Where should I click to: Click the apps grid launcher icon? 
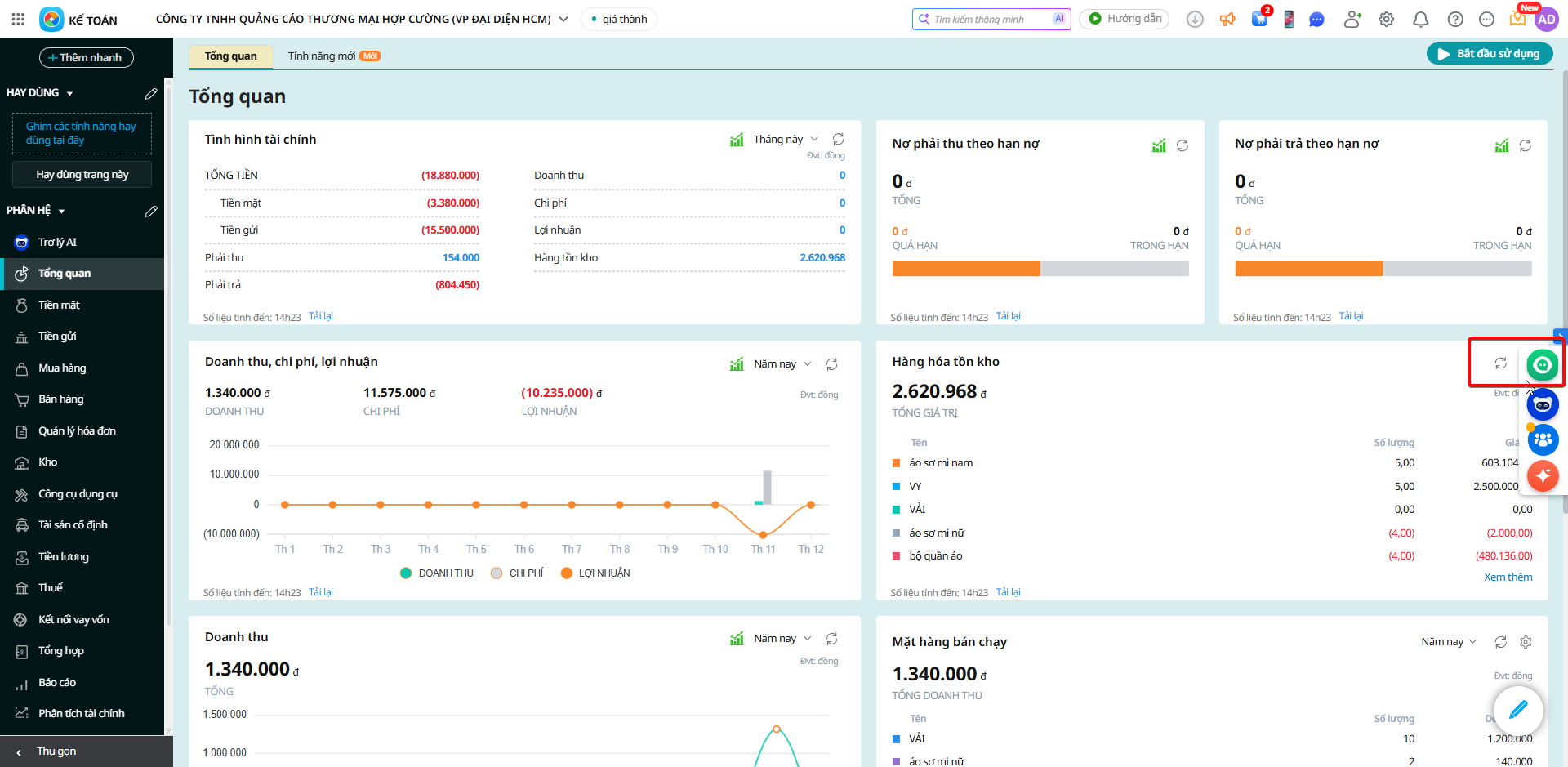tap(18, 19)
